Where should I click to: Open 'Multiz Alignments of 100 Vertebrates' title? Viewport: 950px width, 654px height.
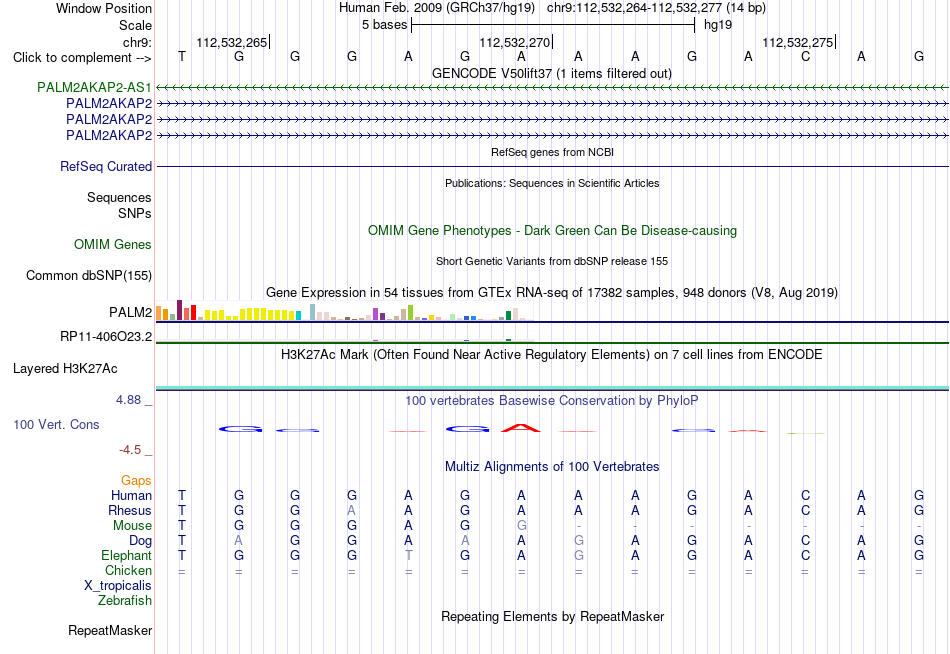point(552,466)
